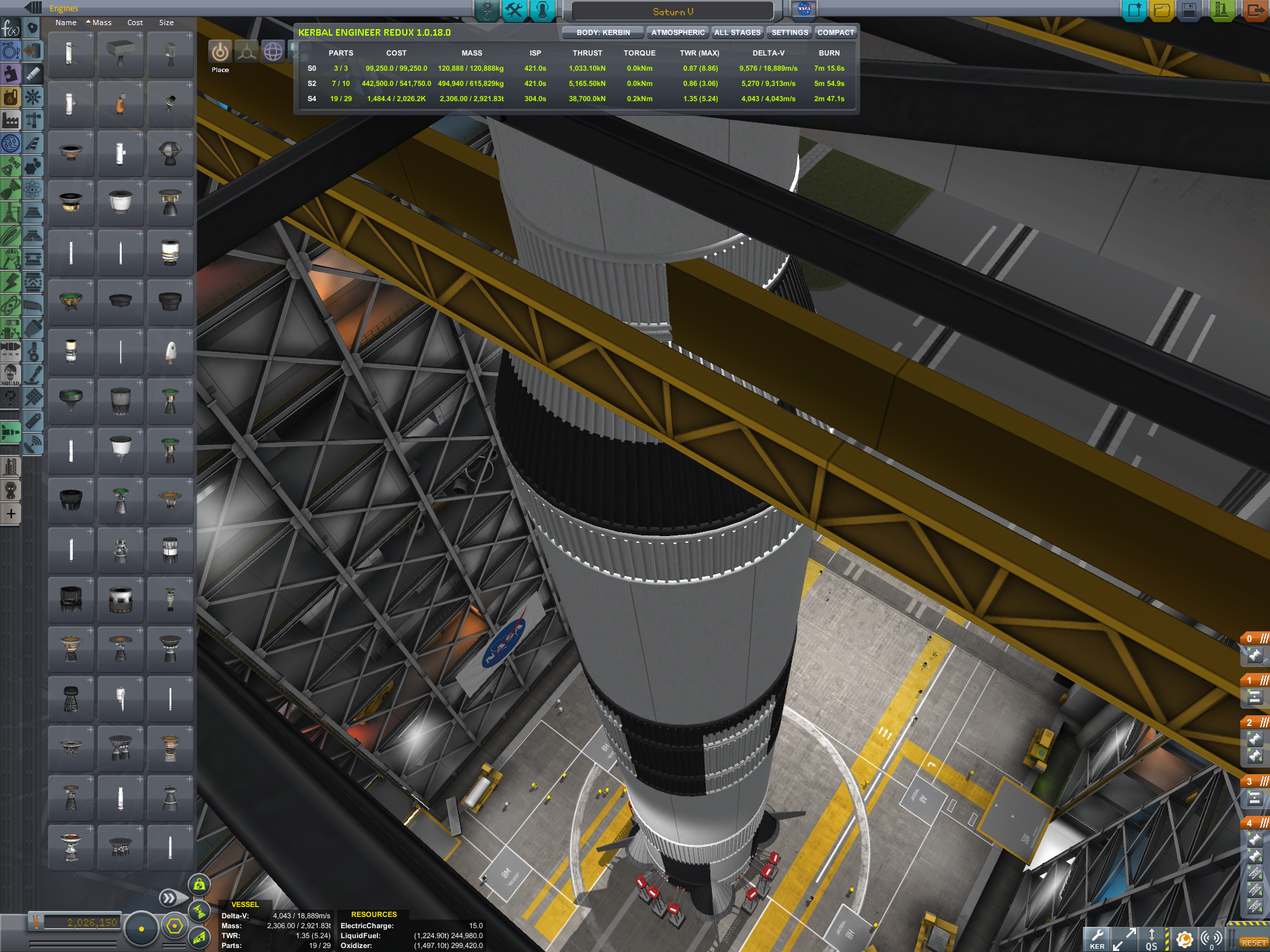Toggle the hexagon angle snap button
Image resolution: width=1270 pixels, height=952 pixels.
pyautogui.click(x=175, y=926)
